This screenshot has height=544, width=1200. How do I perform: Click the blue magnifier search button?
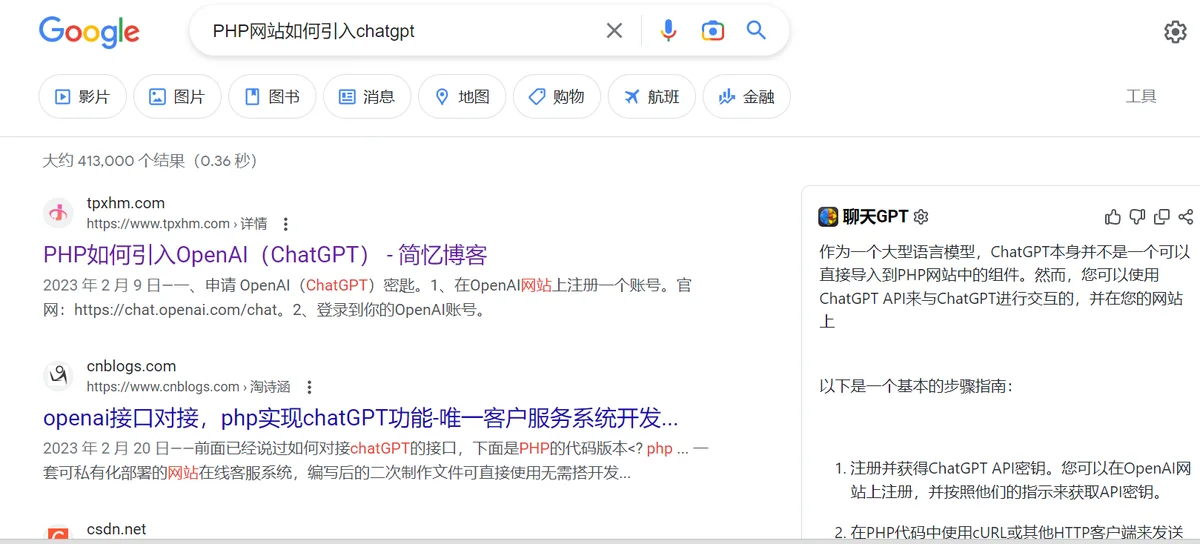[756, 30]
